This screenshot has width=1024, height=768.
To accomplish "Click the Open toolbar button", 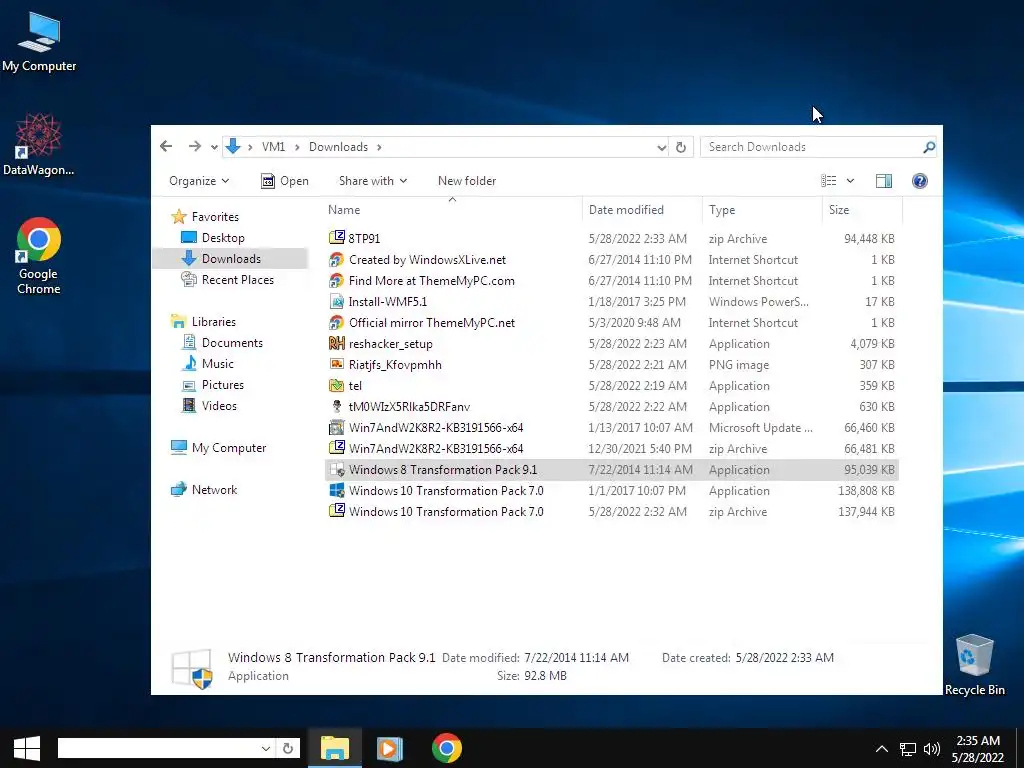I will click(285, 181).
